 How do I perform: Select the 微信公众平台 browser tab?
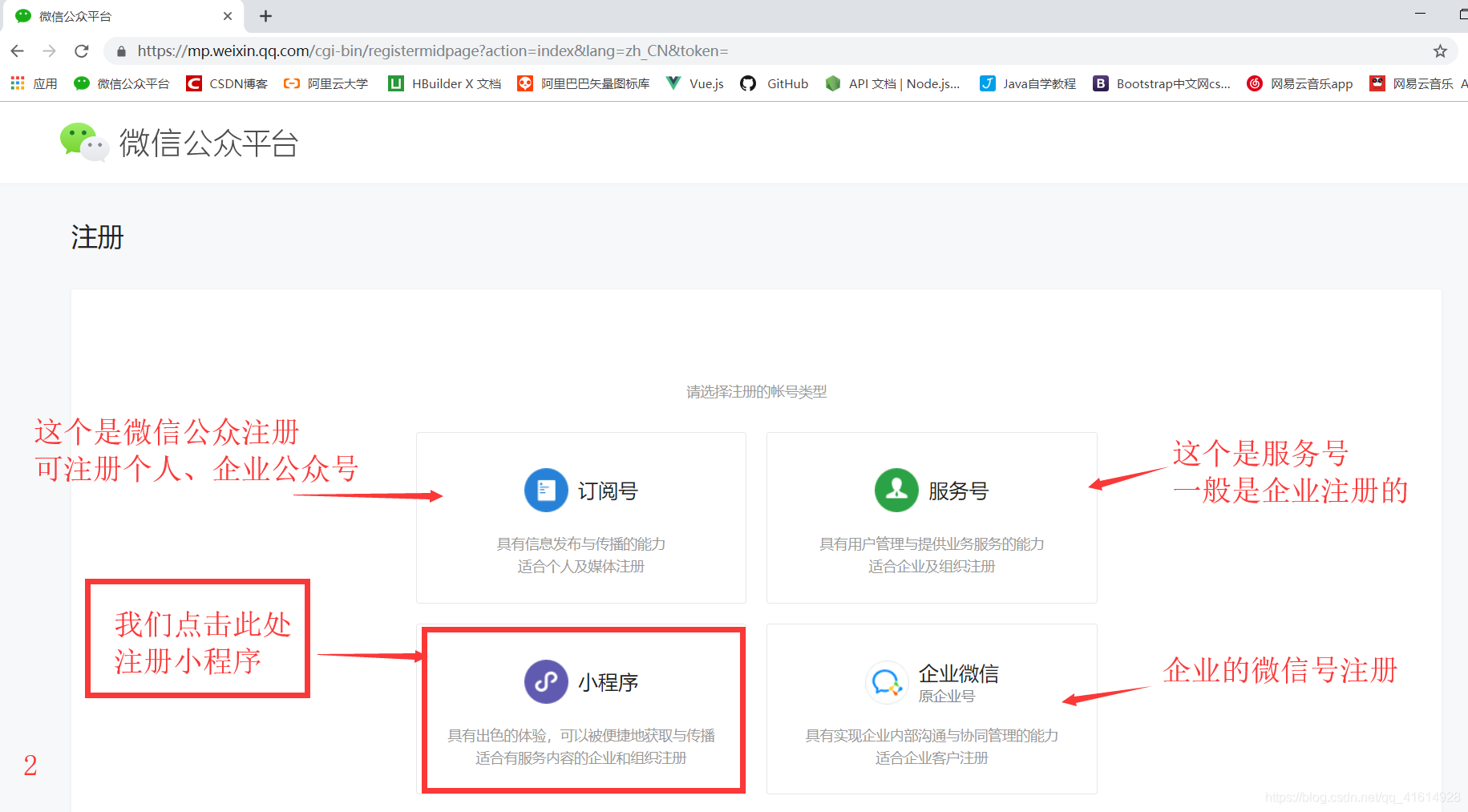click(x=124, y=16)
